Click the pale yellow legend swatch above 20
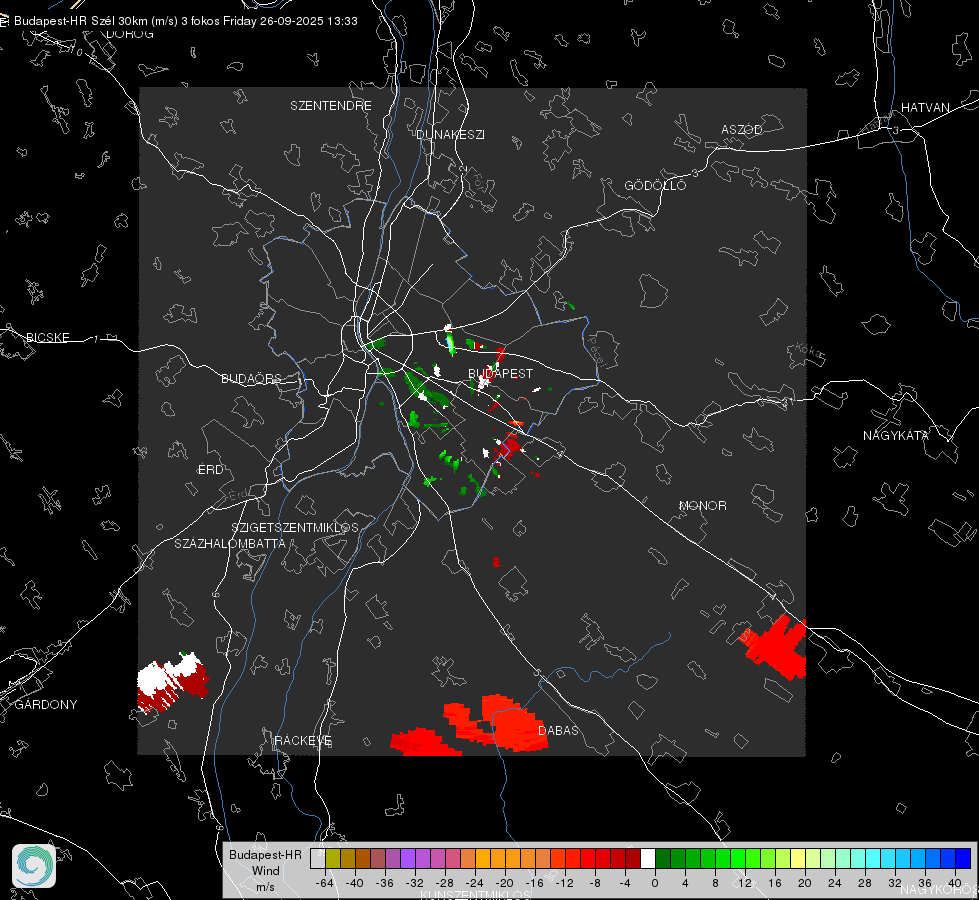This screenshot has height=900, width=979. [x=798, y=859]
